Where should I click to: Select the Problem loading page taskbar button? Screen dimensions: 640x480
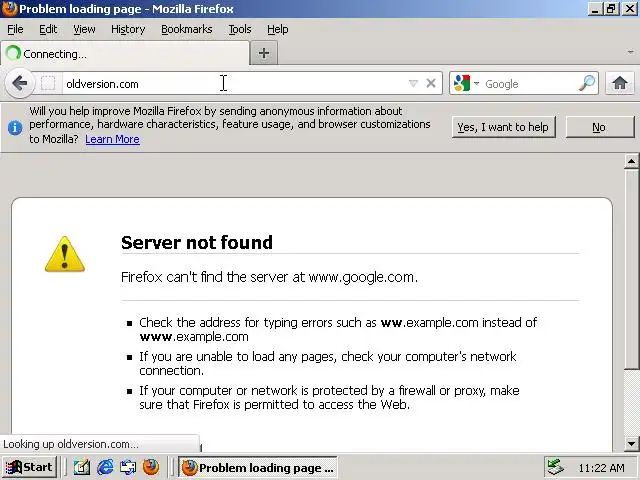pyautogui.click(x=258, y=467)
